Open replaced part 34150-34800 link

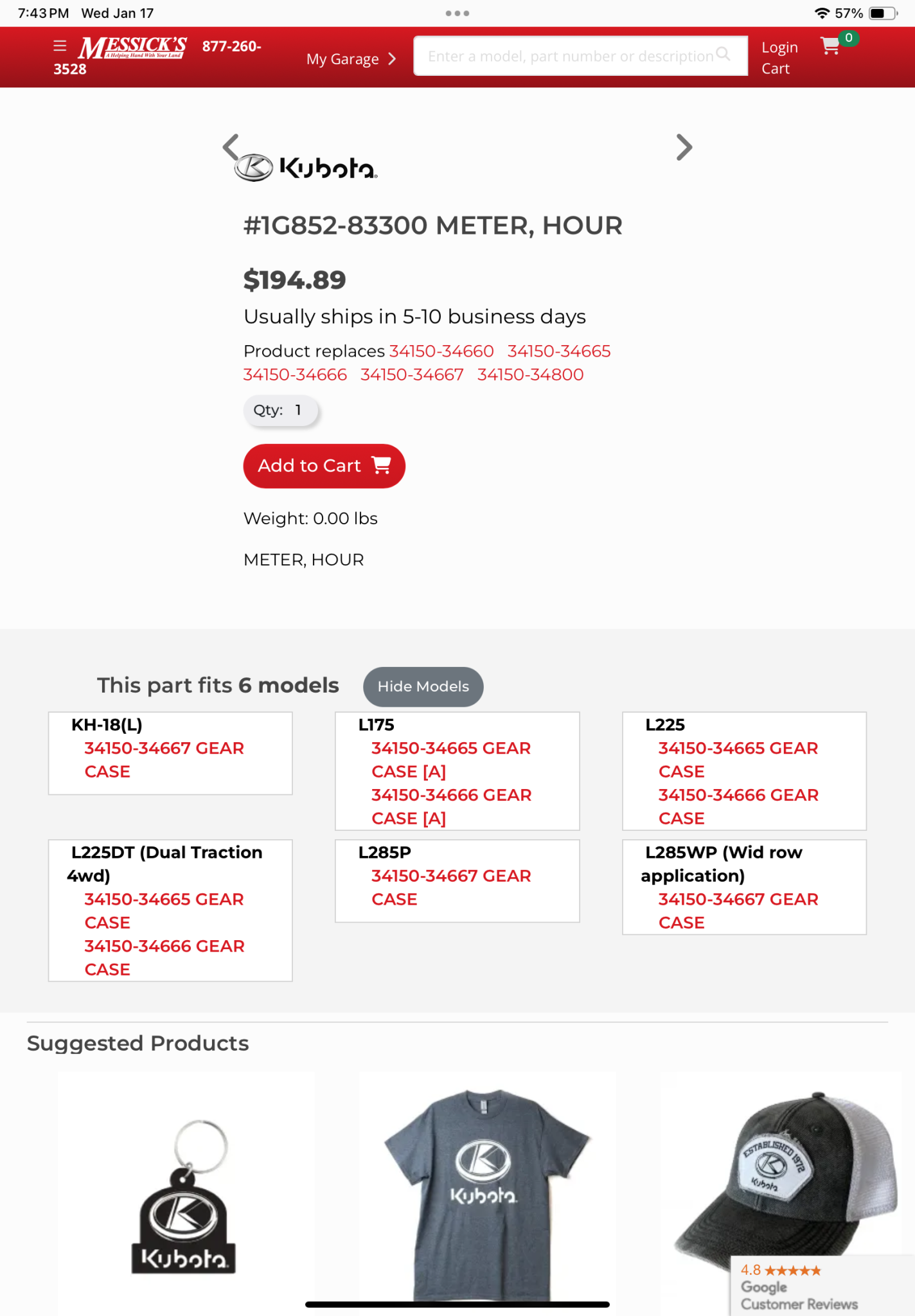[530, 375]
